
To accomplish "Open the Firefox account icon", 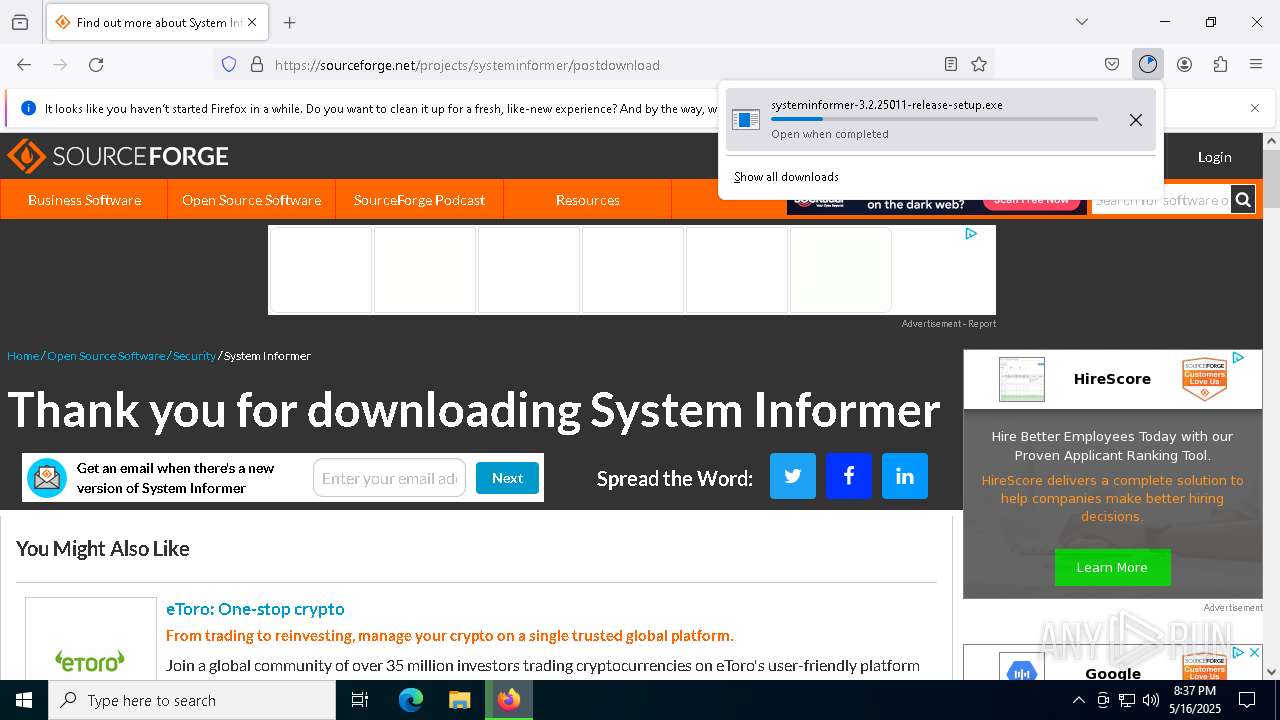I will (x=1184, y=64).
